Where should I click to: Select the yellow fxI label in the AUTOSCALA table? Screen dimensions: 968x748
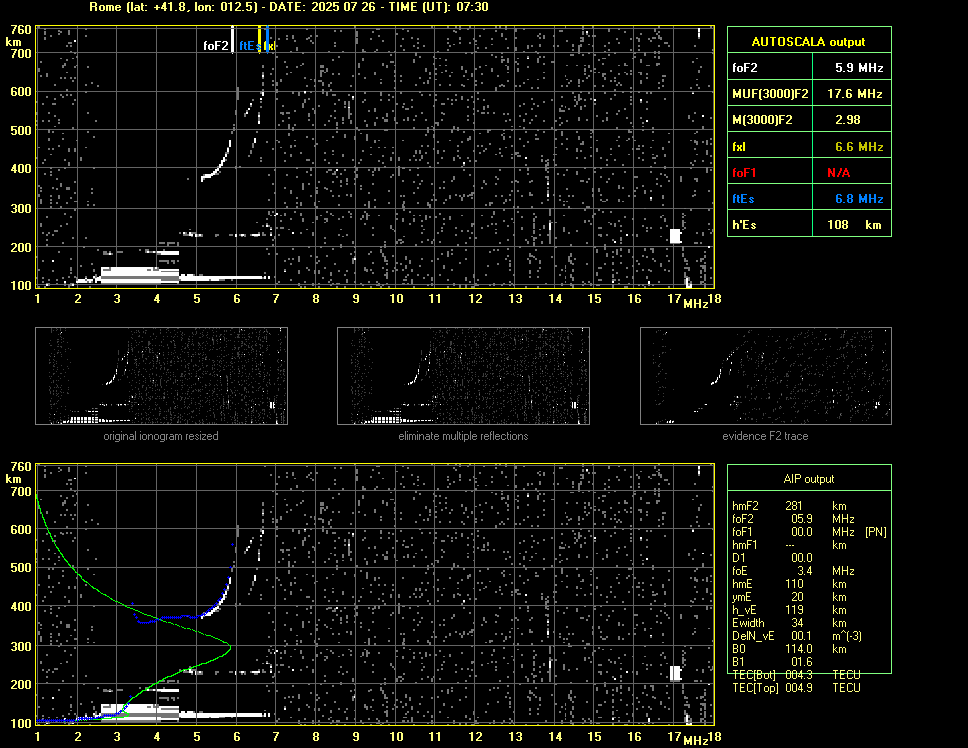pos(739,147)
